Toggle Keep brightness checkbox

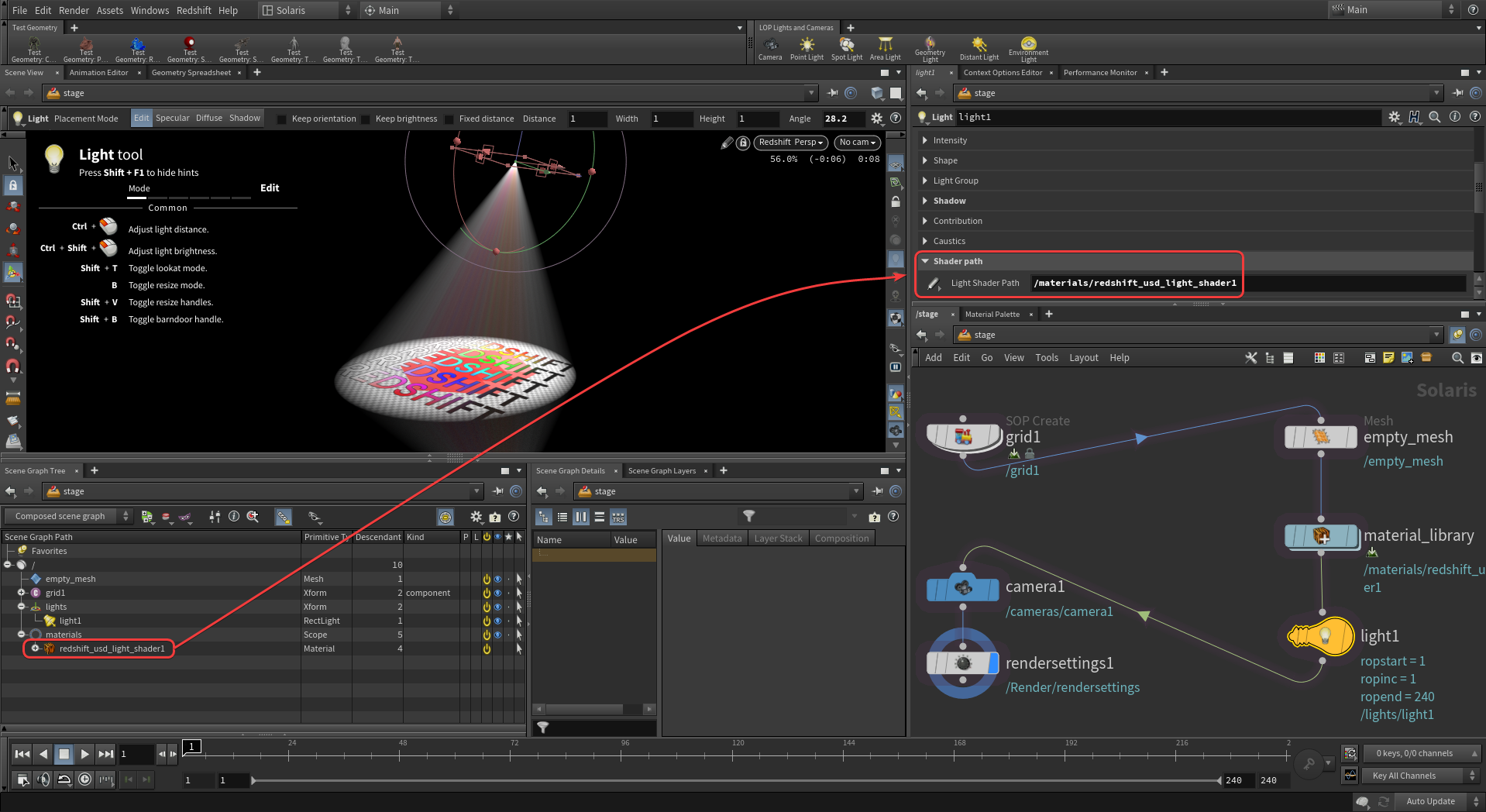366,119
